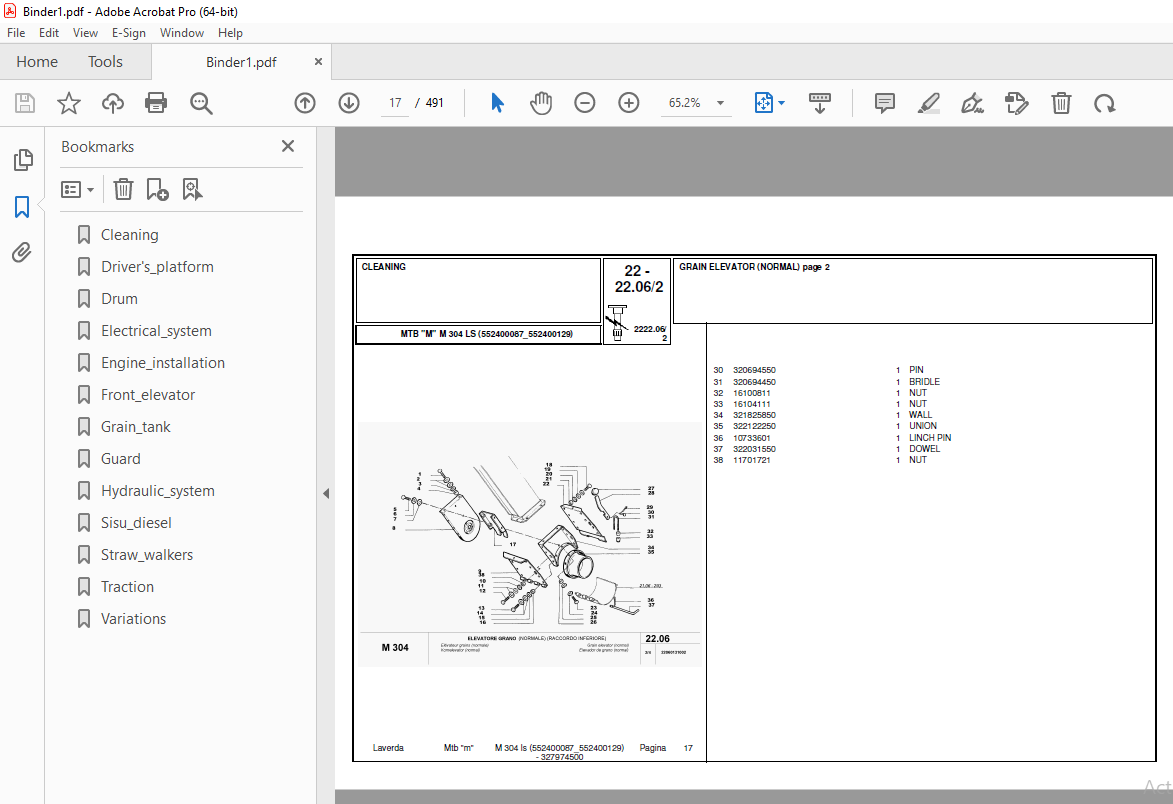The image size is (1173, 804).
Task: Go to next page arrow
Action: point(349,103)
